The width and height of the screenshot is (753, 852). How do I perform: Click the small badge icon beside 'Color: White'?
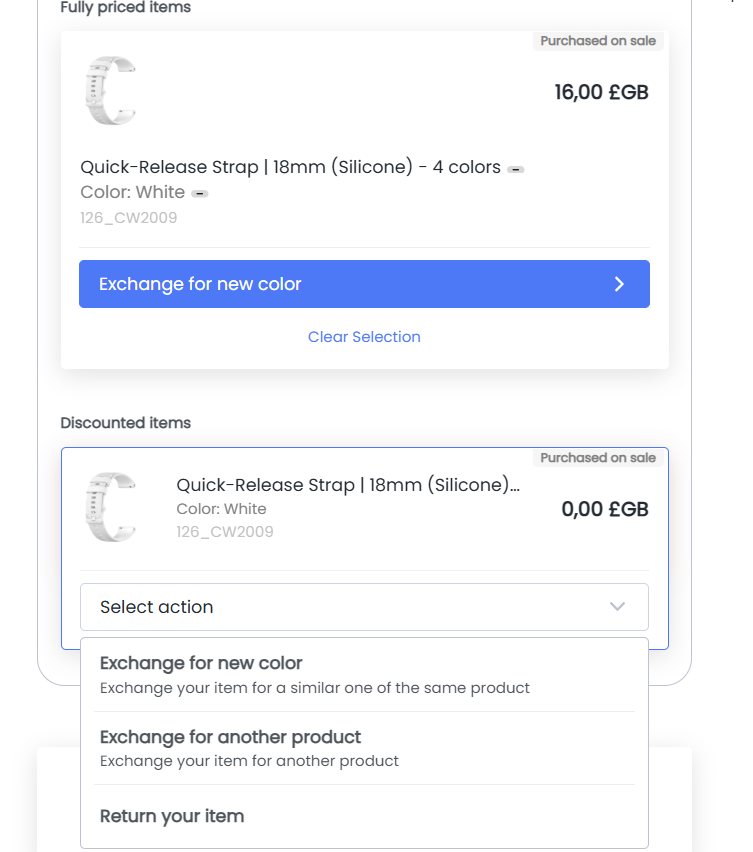pyautogui.click(x=200, y=193)
